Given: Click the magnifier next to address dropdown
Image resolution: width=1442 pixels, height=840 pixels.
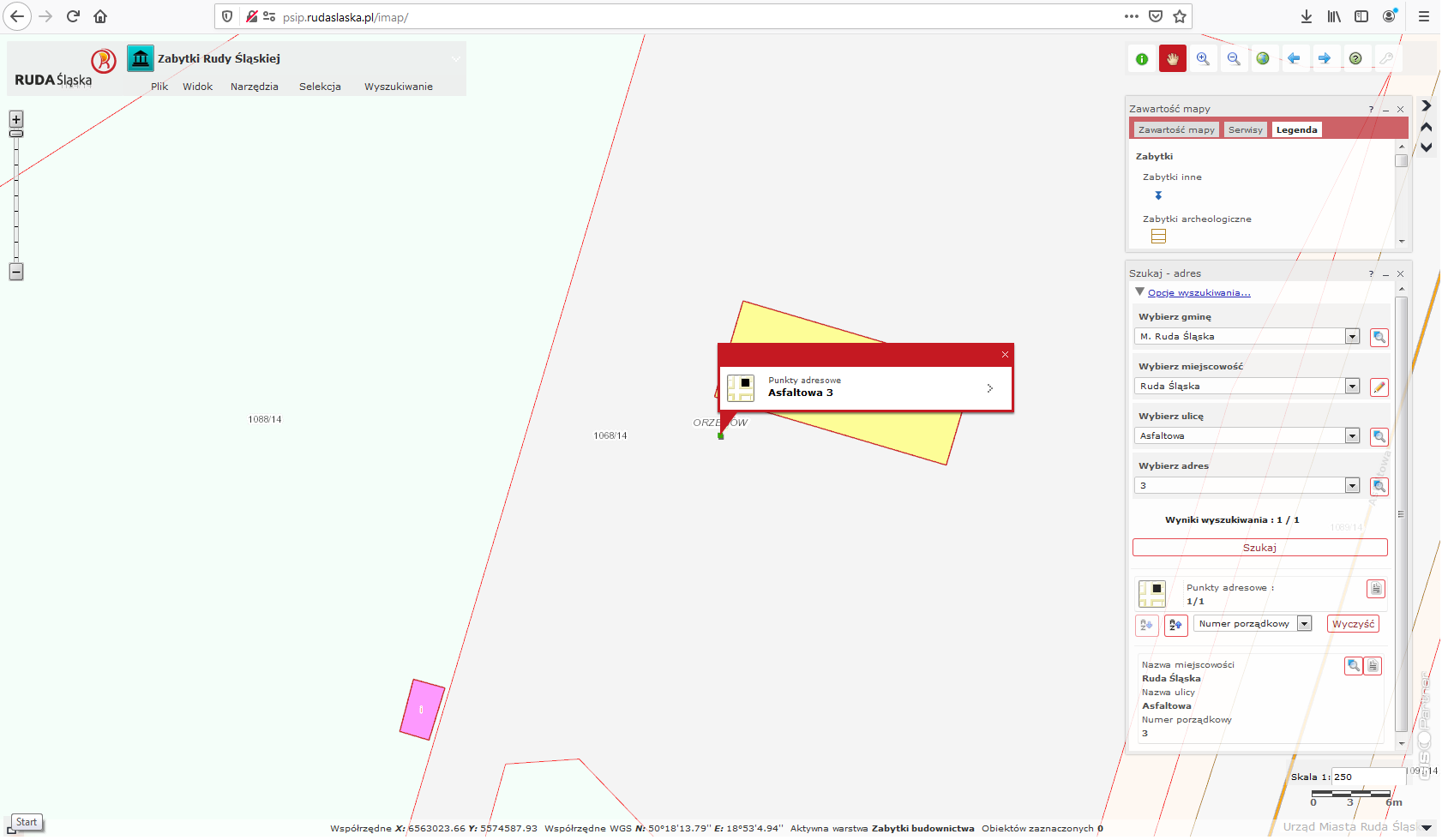Looking at the screenshot, I should [x=1379, y=486].
